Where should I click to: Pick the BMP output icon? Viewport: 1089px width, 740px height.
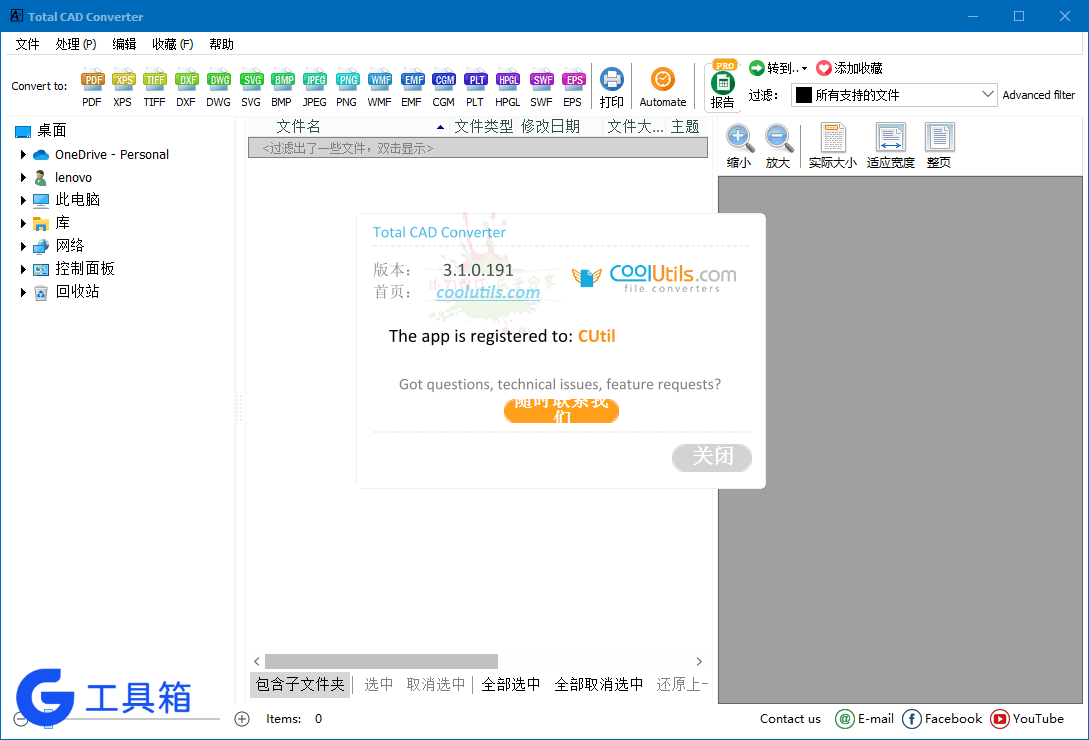pyautogui.click(x=282, y=88)
